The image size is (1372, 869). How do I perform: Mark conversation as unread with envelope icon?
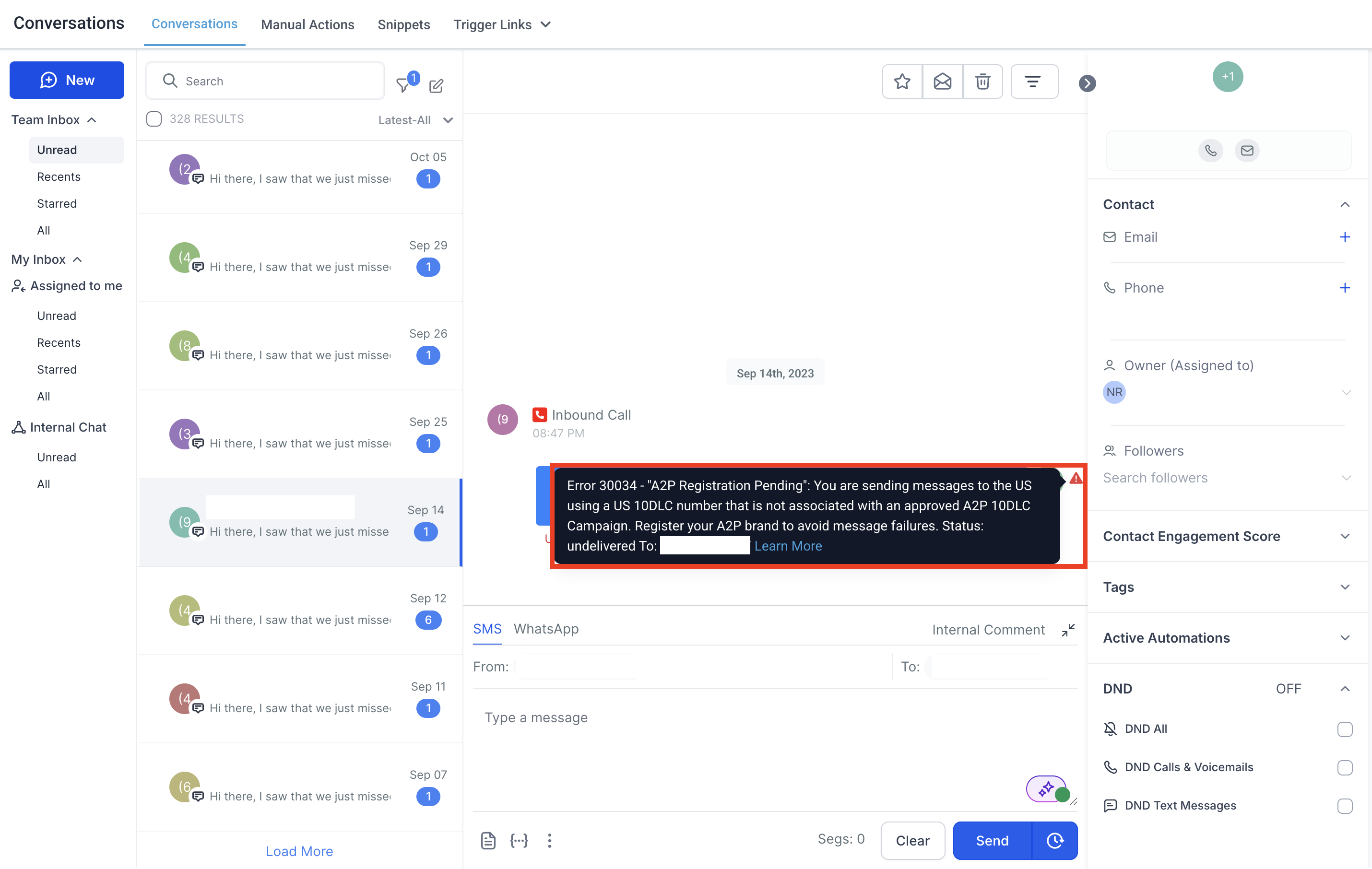click(x=942, y=82)
